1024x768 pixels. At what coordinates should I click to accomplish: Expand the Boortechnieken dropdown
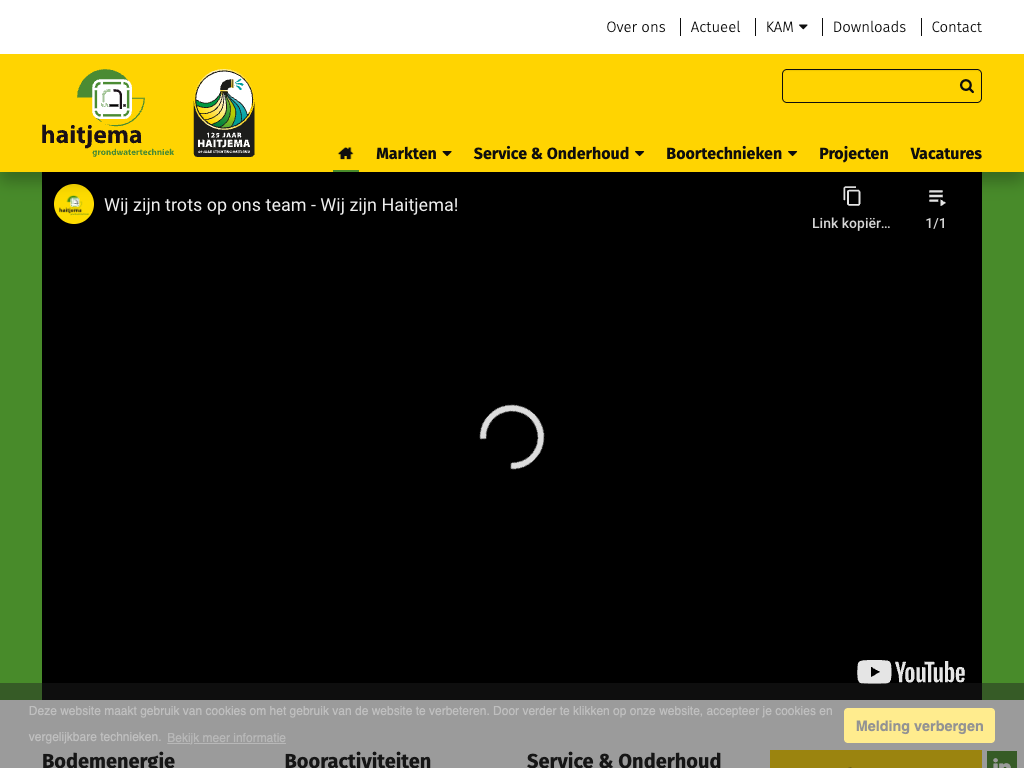click(731, 153)
